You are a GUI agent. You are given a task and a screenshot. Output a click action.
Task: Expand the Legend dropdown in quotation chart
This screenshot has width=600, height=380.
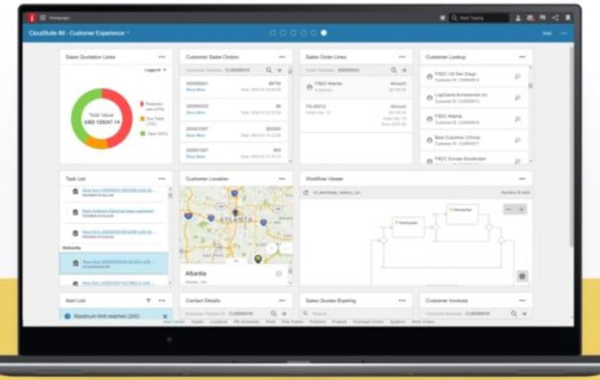(155, 70)
